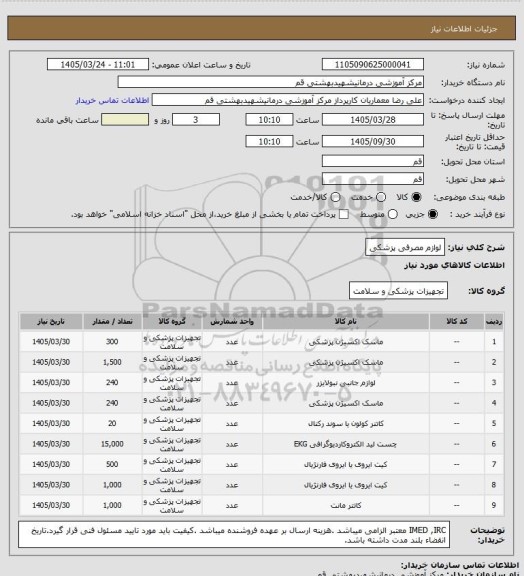Click the 1405/09/30 price validity date field
The image size is (524, 576).
click(x=373, y=141)
